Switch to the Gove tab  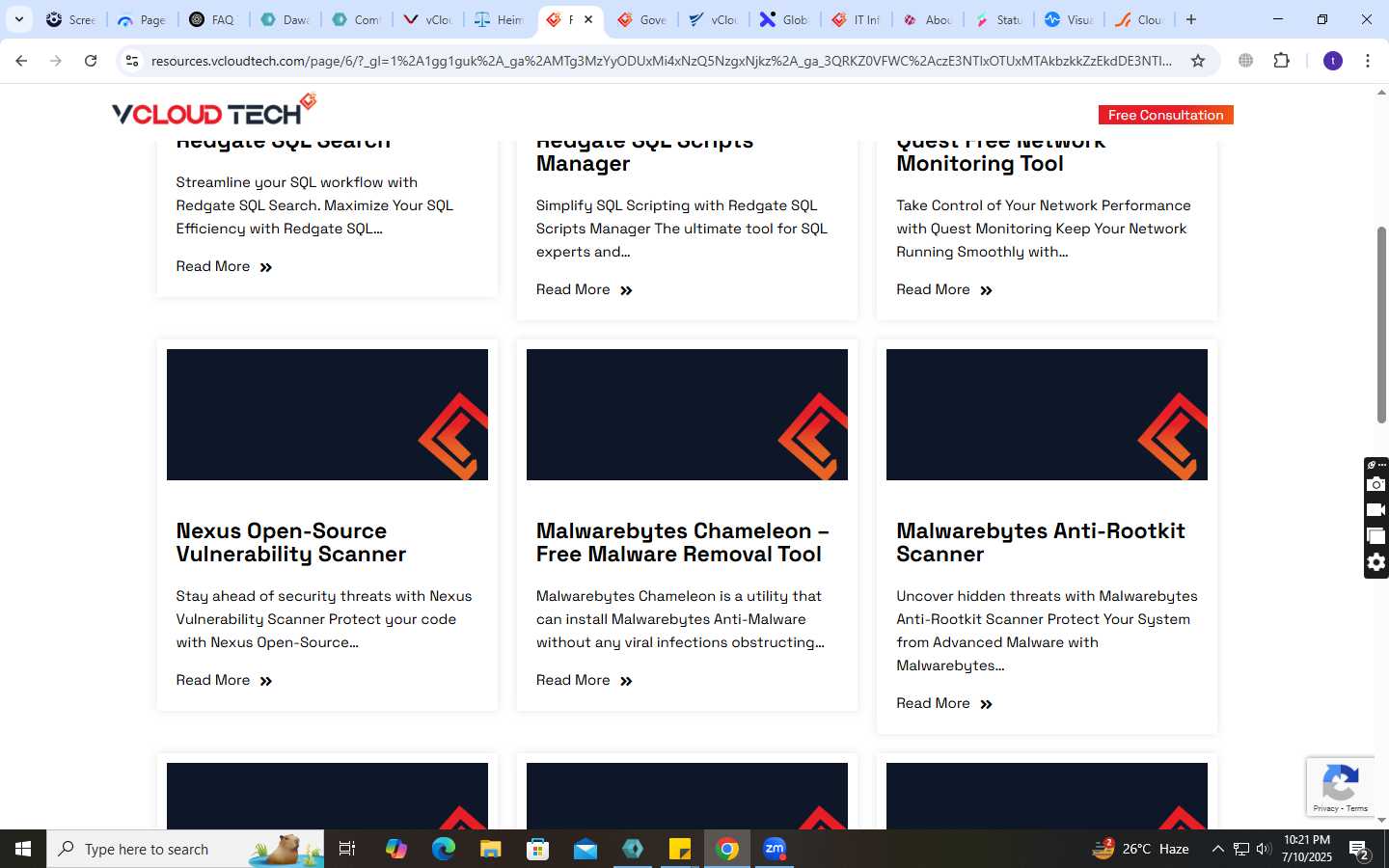click(642, 19)
